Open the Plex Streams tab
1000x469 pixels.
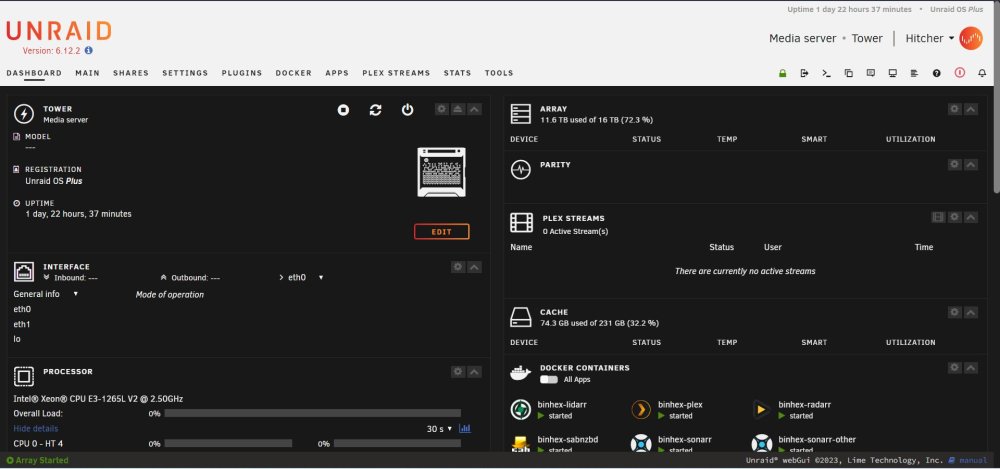tap(396, 73)
